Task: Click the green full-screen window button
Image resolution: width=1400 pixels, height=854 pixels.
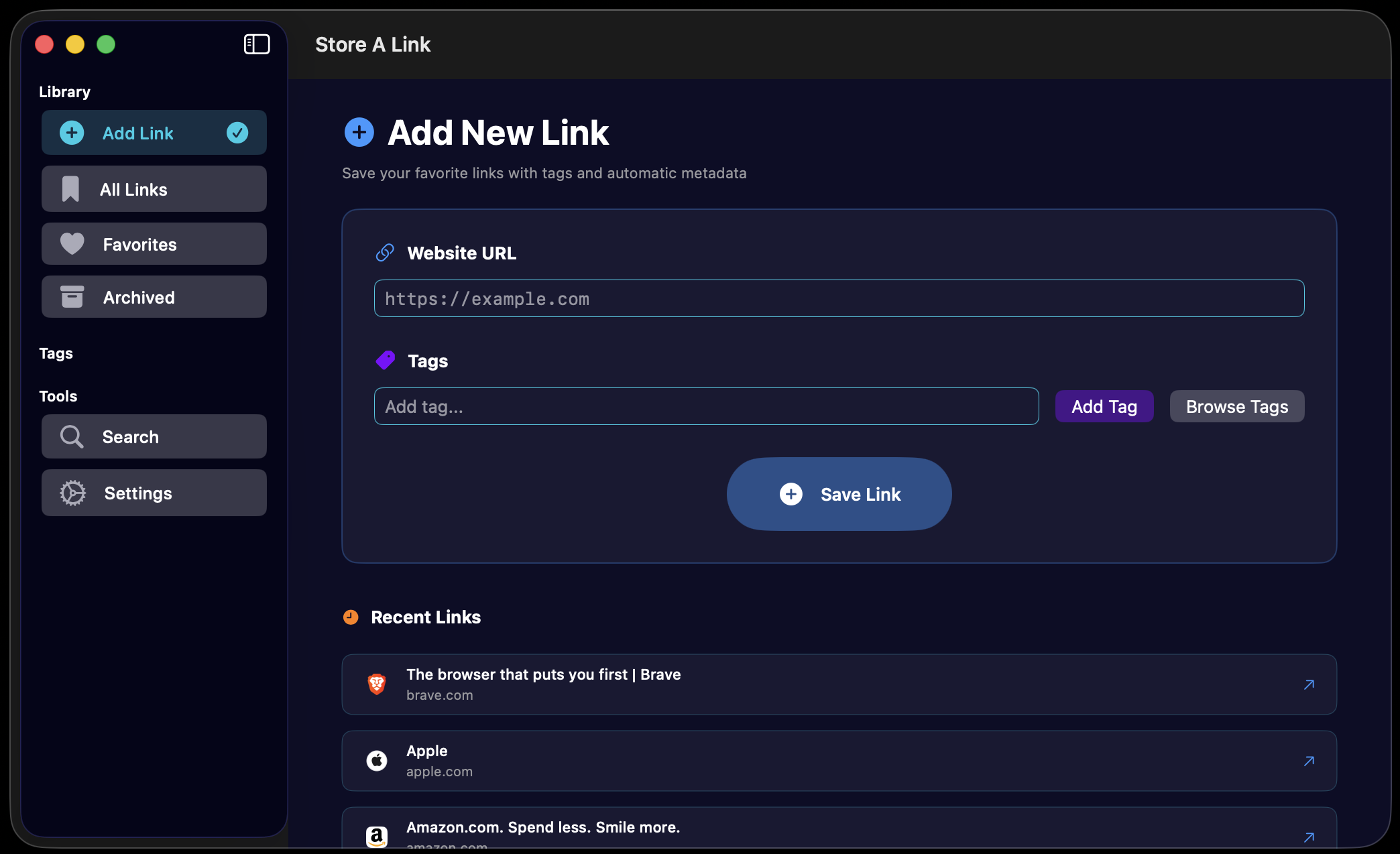Action: pos(106,44)
